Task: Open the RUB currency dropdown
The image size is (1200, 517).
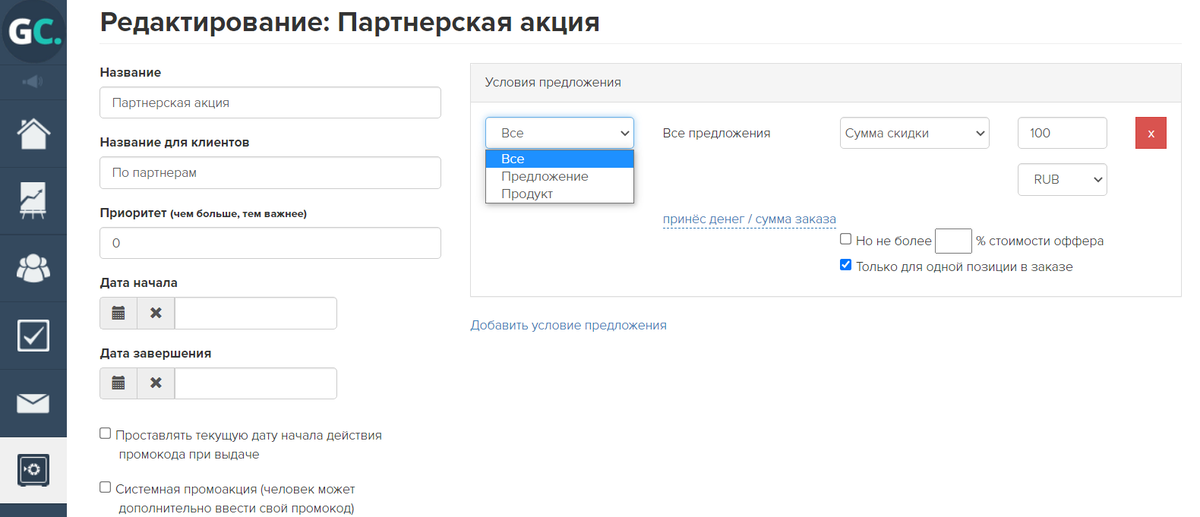Action: coord(1062,179)
